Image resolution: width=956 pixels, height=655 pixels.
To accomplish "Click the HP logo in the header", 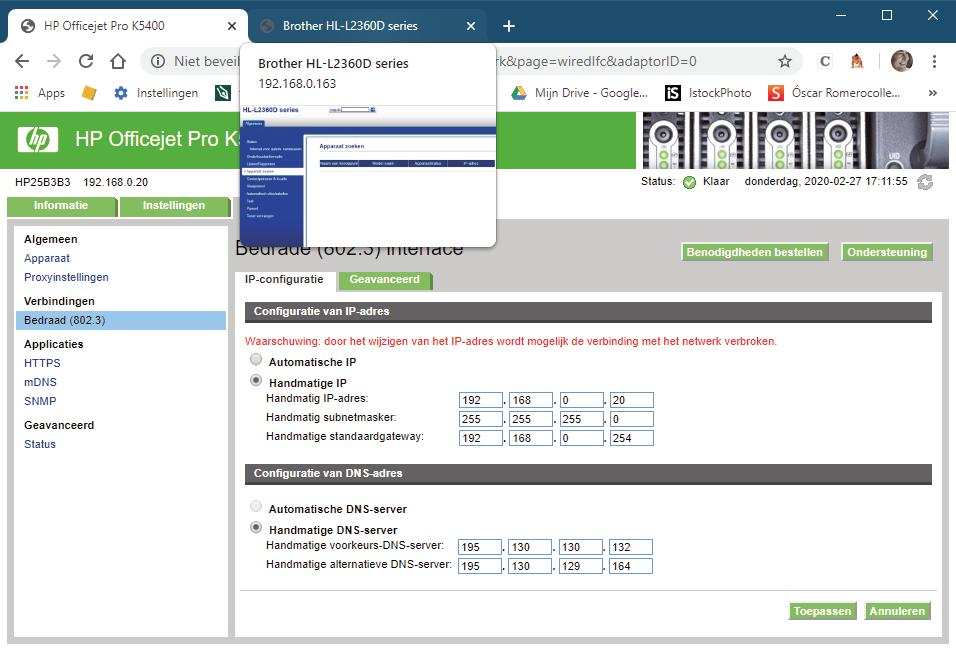I will (x=38, y=139).
